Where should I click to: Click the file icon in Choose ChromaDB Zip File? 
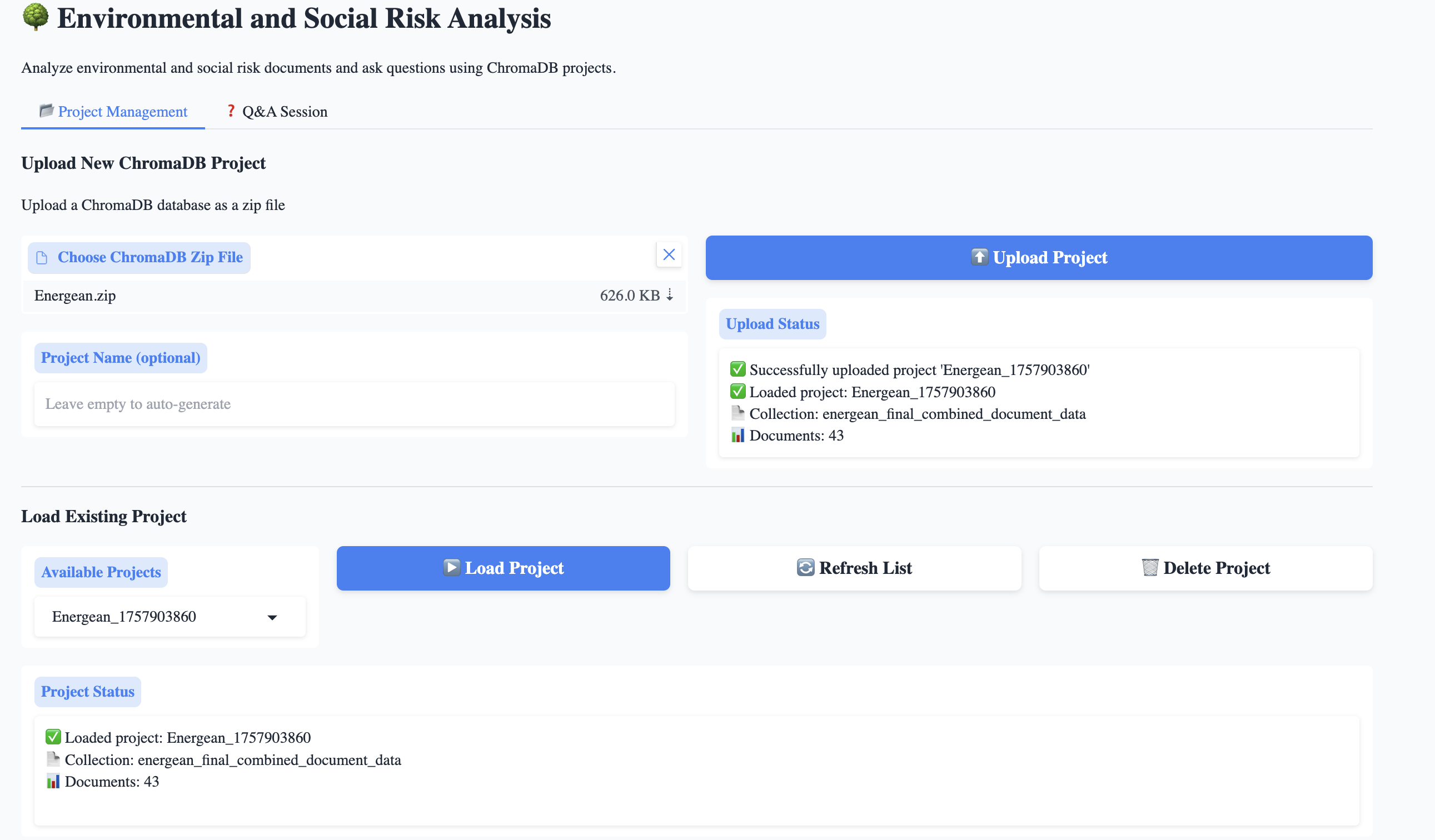42,258
